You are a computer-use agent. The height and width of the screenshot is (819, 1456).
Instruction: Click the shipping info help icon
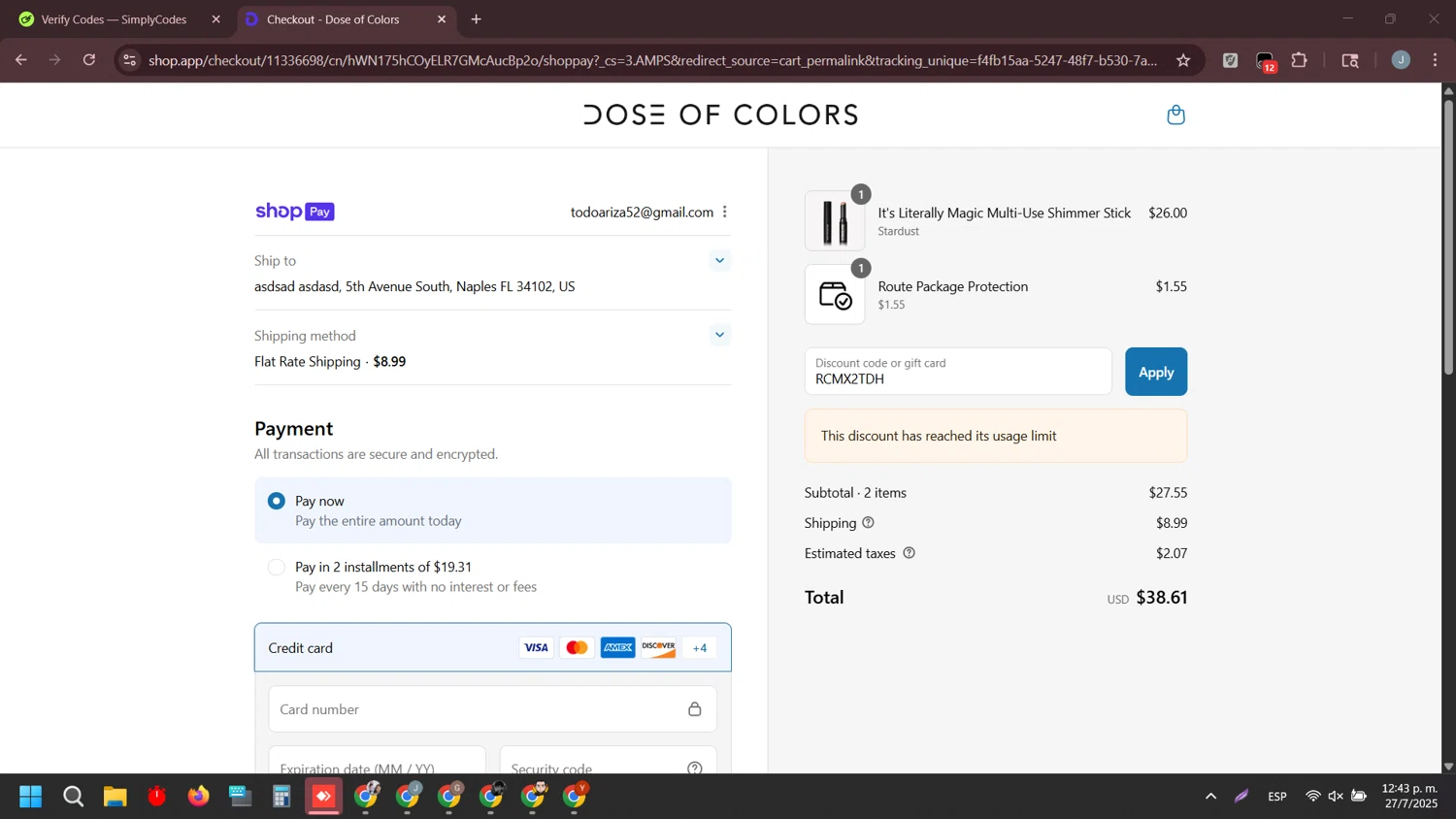[x=868, y=522]
